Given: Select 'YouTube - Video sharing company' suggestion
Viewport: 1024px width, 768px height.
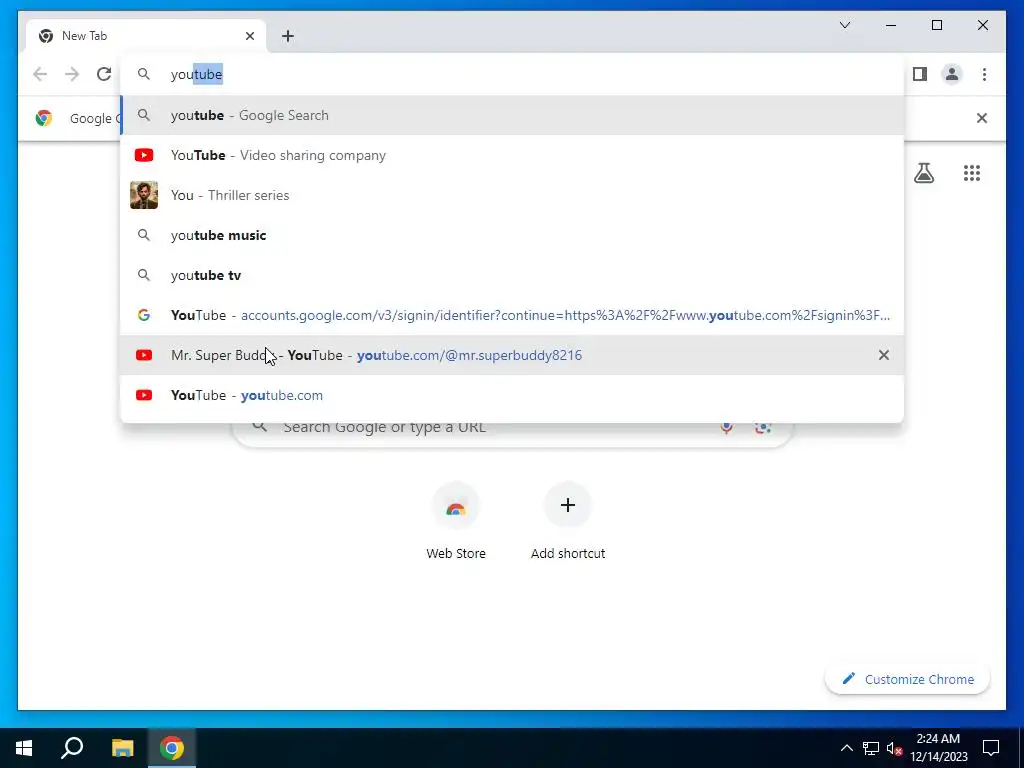Looking at the screenshot, I should coord(513,155).
